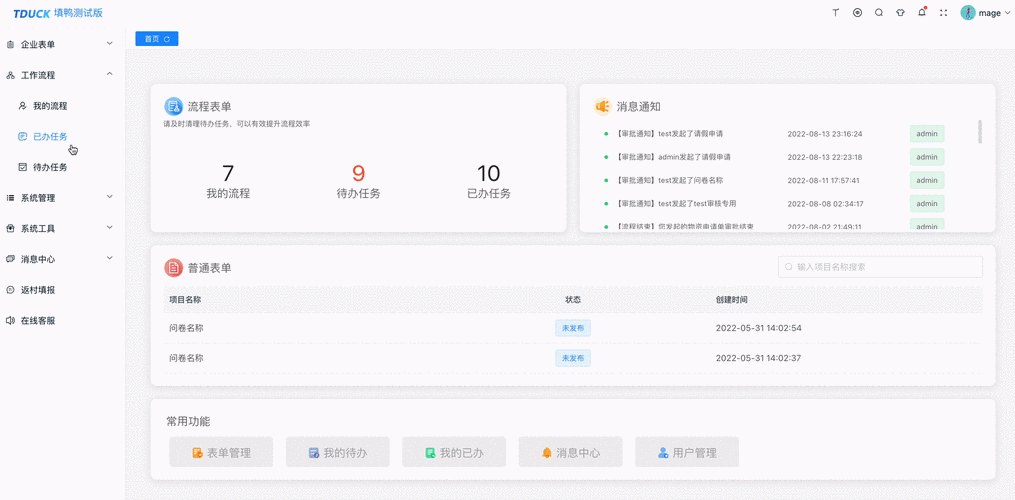This screenshot has height=500, width=1015.
Task: Open 我的已办 shortcut button
Action: click(x=454, y=452)
